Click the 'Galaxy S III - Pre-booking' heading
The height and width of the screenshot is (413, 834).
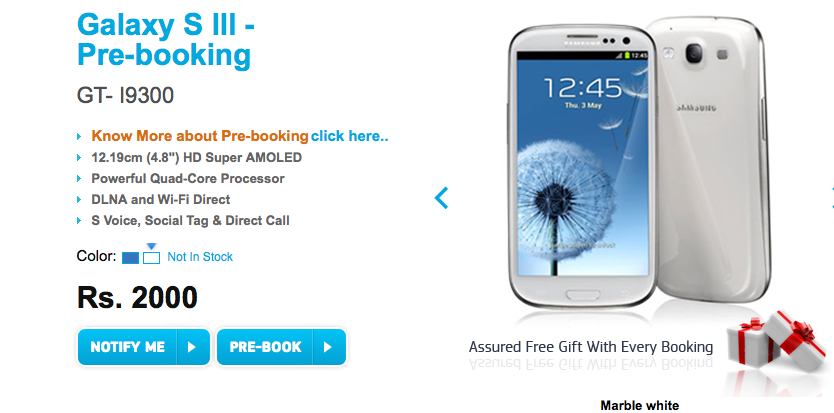[166, 40]
